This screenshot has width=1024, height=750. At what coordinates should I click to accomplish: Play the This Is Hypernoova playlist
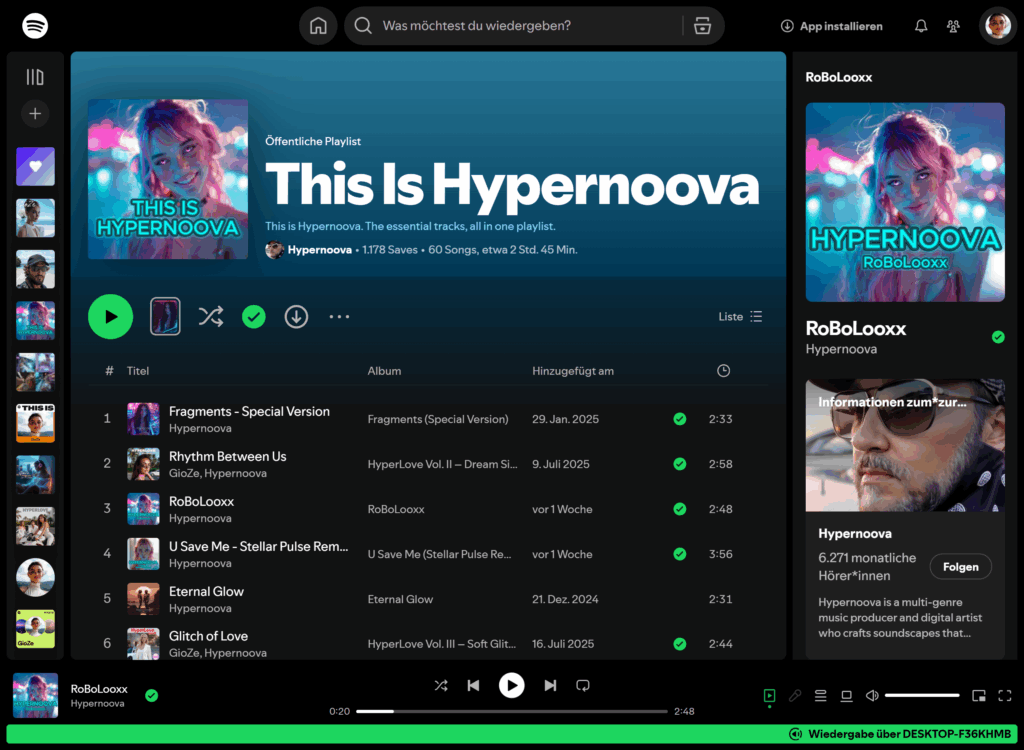pos(110,317)
